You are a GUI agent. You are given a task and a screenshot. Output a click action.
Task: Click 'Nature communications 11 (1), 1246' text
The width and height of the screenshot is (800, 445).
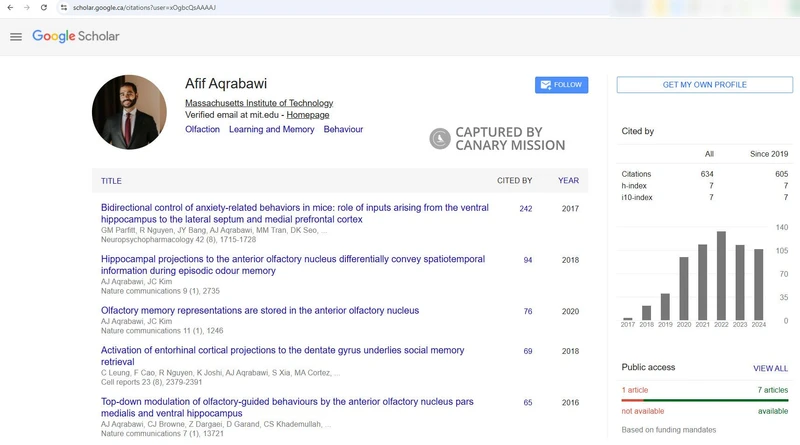click(x=162, y=331)
